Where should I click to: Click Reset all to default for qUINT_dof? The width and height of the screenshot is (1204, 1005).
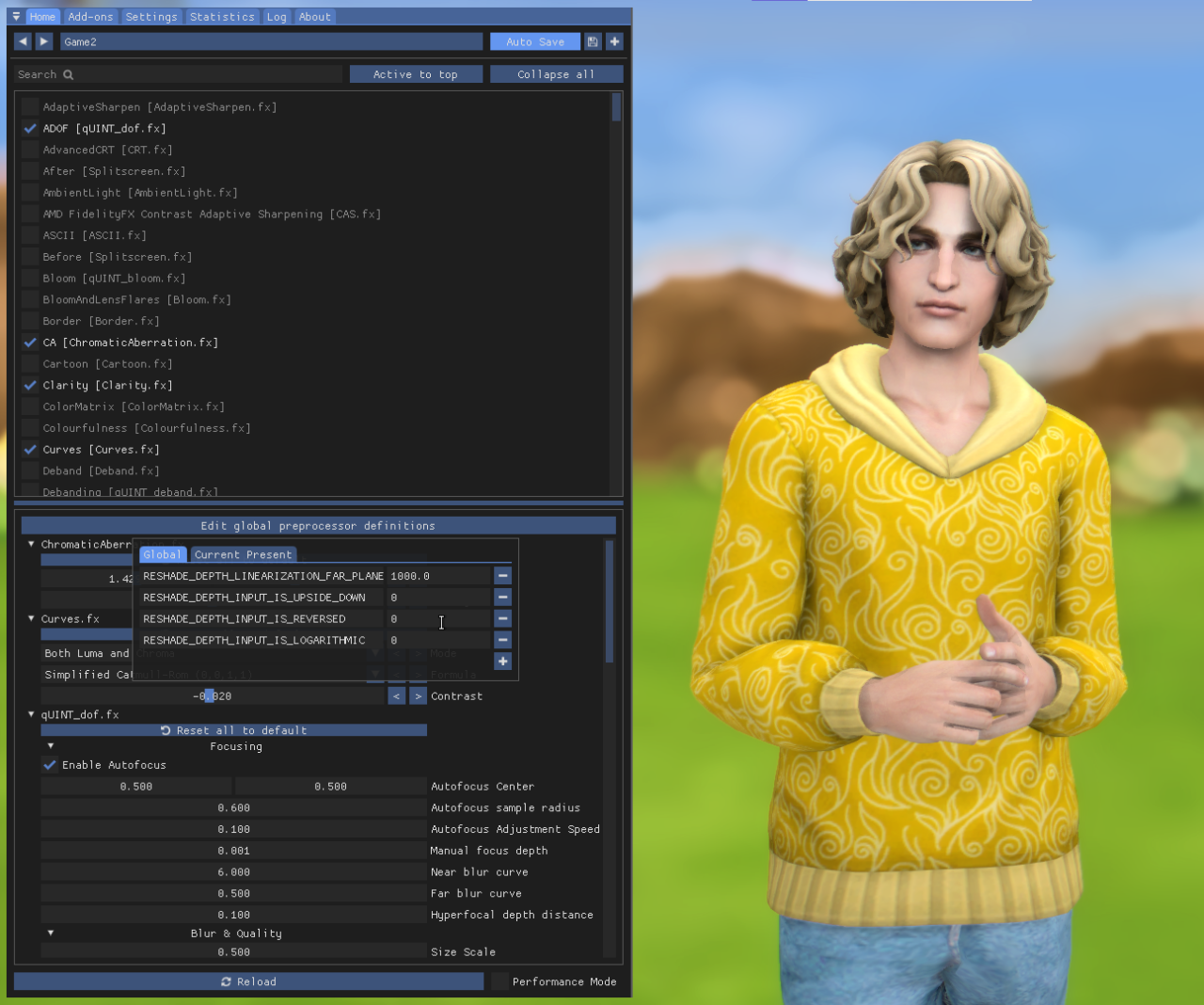[x=233, y=730]
